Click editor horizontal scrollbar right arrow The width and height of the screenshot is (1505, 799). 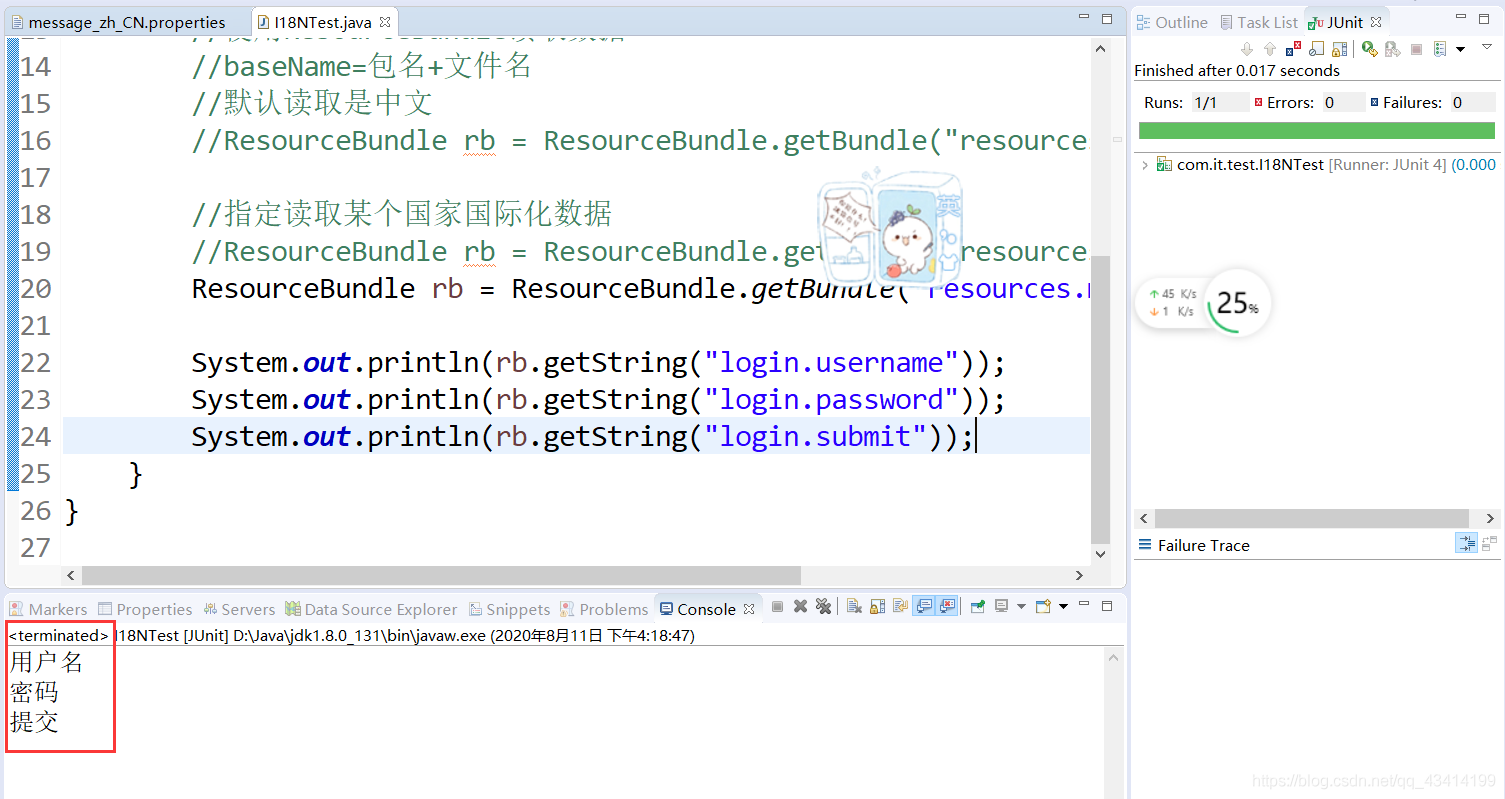(1079, 575)
